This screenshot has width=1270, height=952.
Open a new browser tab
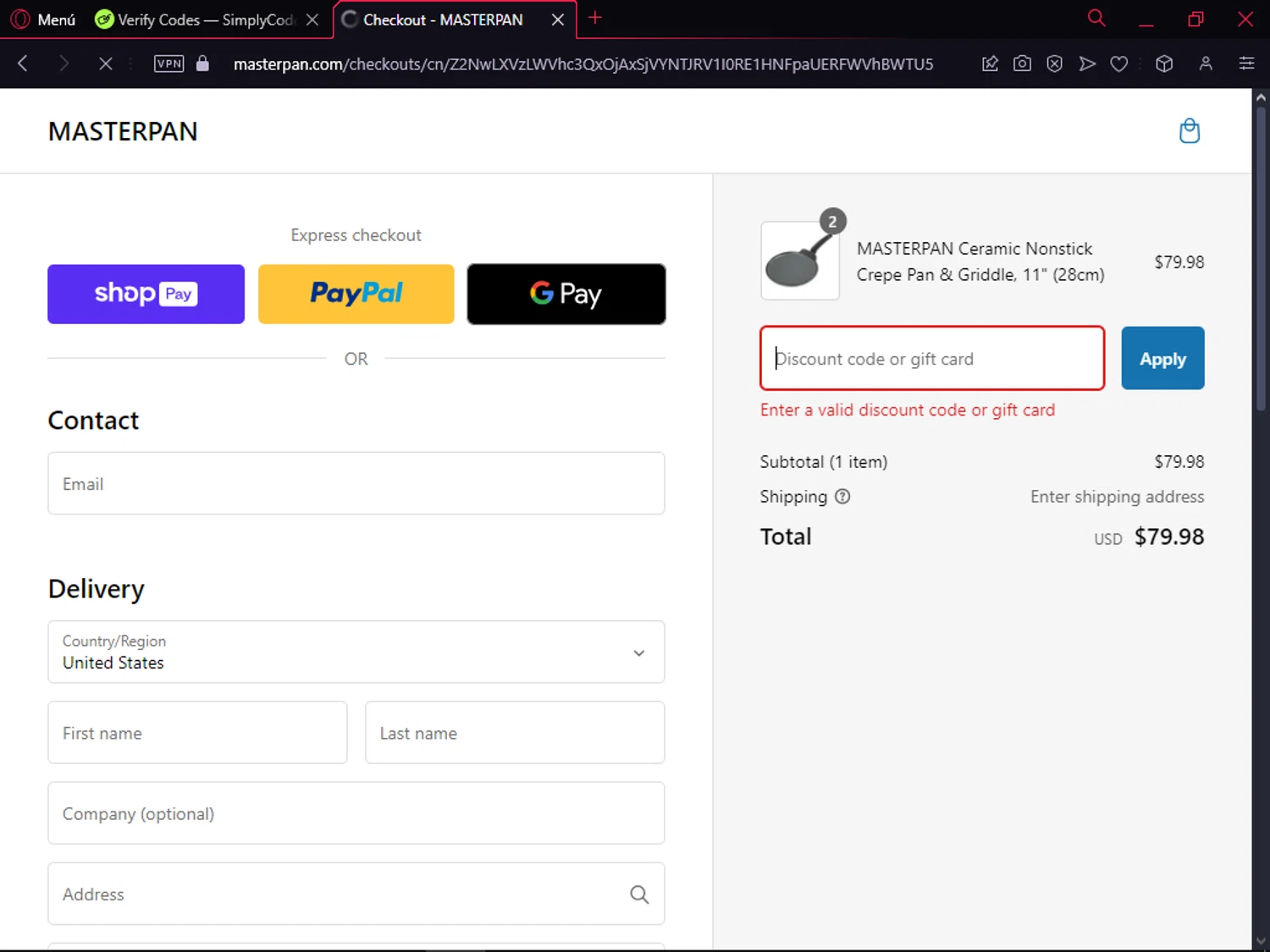[x=595, y=18]
